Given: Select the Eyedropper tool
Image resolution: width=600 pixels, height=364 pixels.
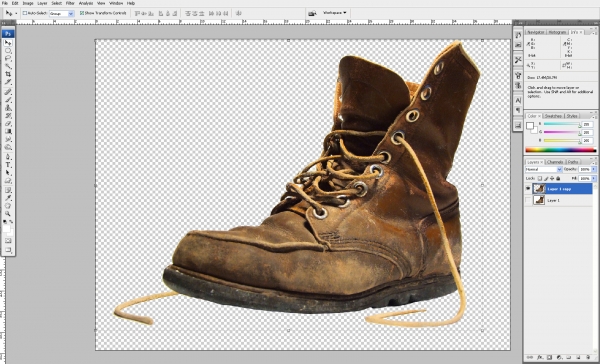Looking at the screenshot, I should coord(8,198).
